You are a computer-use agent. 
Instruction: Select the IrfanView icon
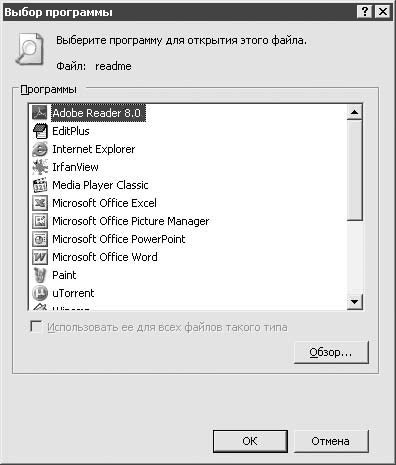[x=40, y=167]
